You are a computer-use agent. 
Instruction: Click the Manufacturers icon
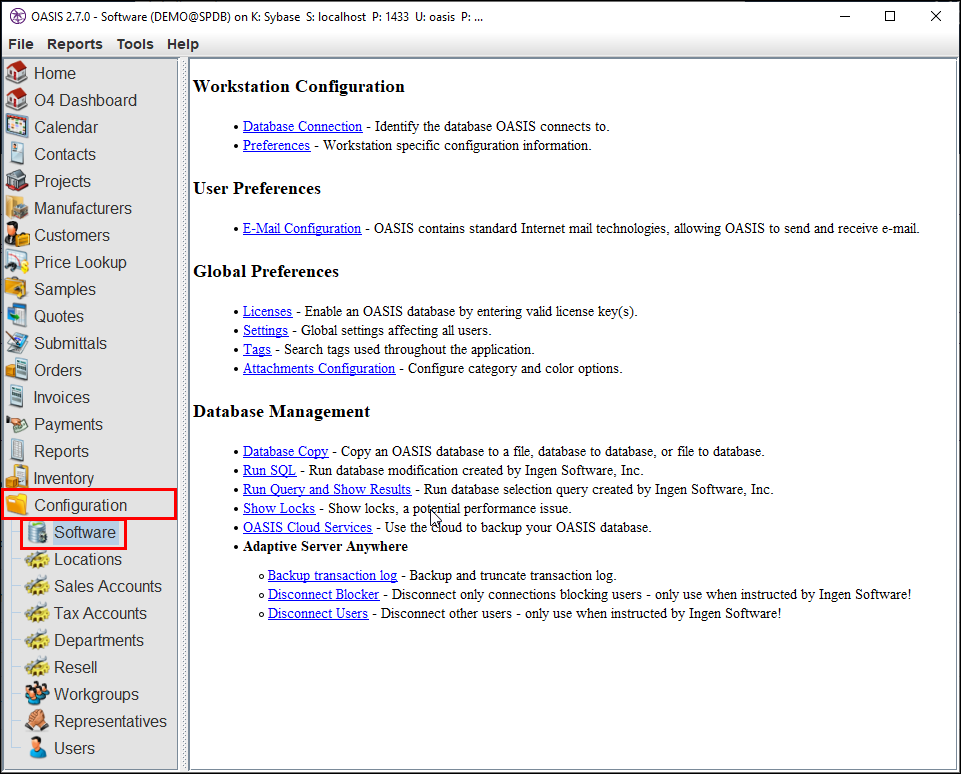tap(17, 208)
